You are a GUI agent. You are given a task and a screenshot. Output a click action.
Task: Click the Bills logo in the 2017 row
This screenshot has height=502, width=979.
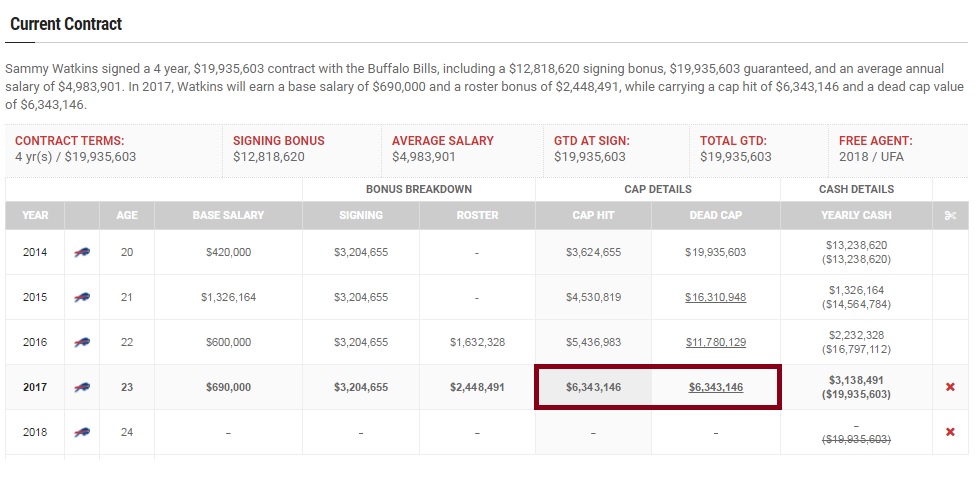(x=82, y=387)
